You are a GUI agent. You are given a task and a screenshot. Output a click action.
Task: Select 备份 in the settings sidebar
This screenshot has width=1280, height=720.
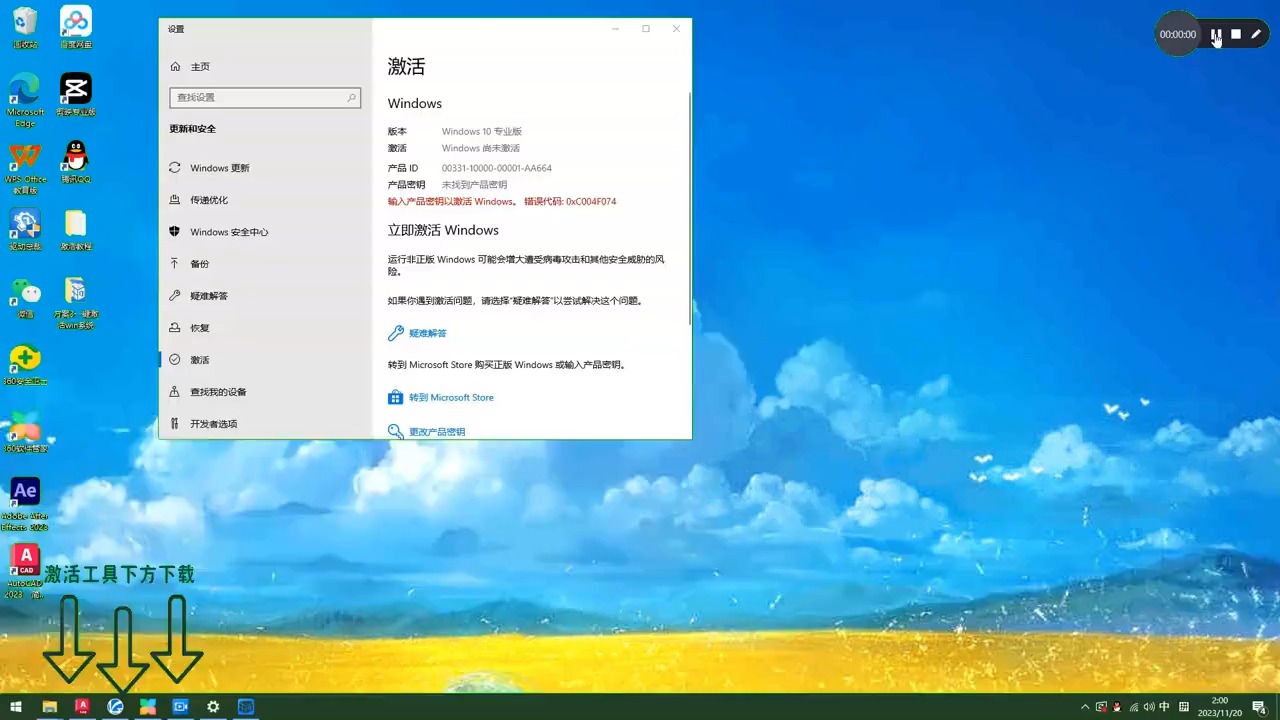(199, 263)
